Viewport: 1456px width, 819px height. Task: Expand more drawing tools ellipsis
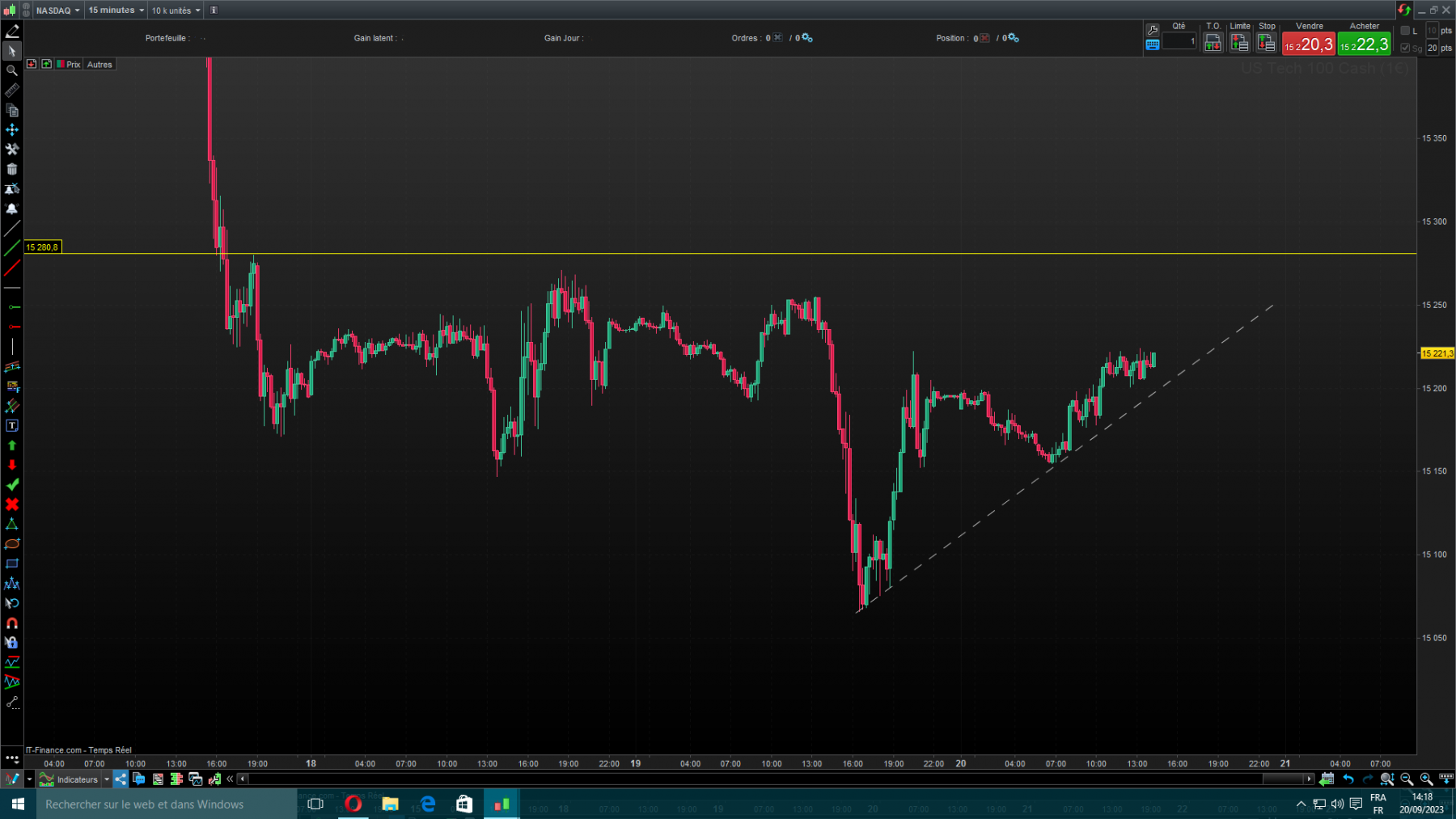coord(12,758)
